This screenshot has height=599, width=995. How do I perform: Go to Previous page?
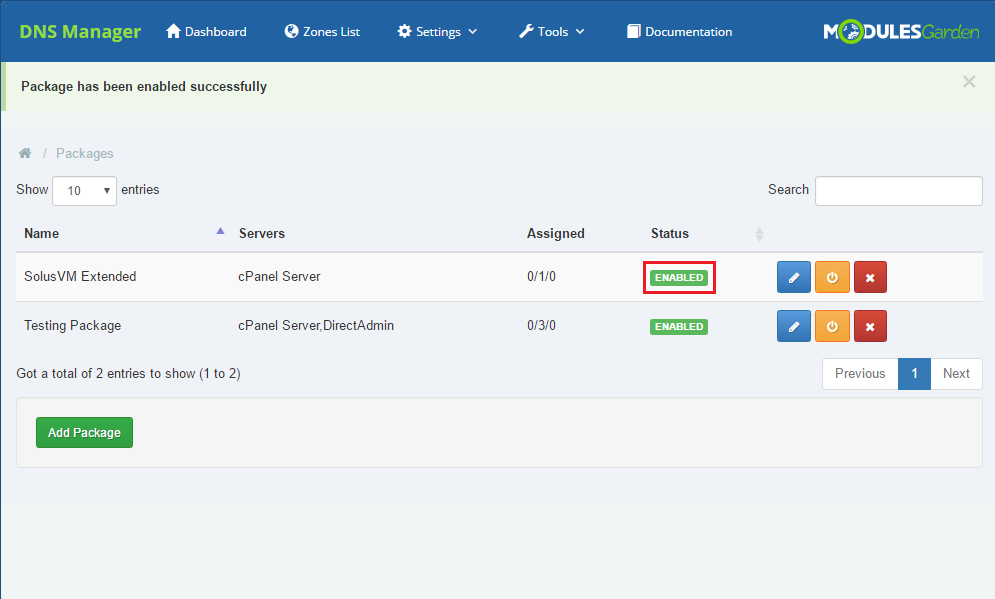click(x=860, y=373)
